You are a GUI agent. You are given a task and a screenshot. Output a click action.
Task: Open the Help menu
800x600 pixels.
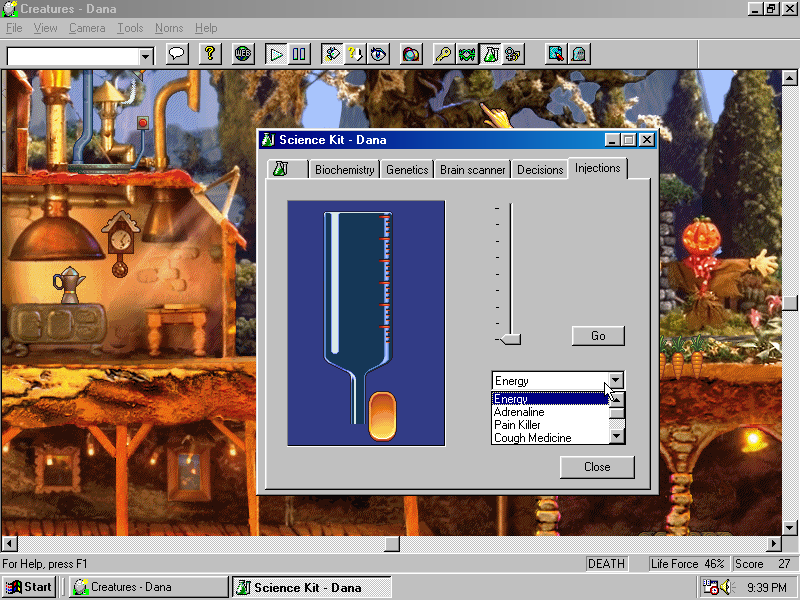[x=206, y=28]
